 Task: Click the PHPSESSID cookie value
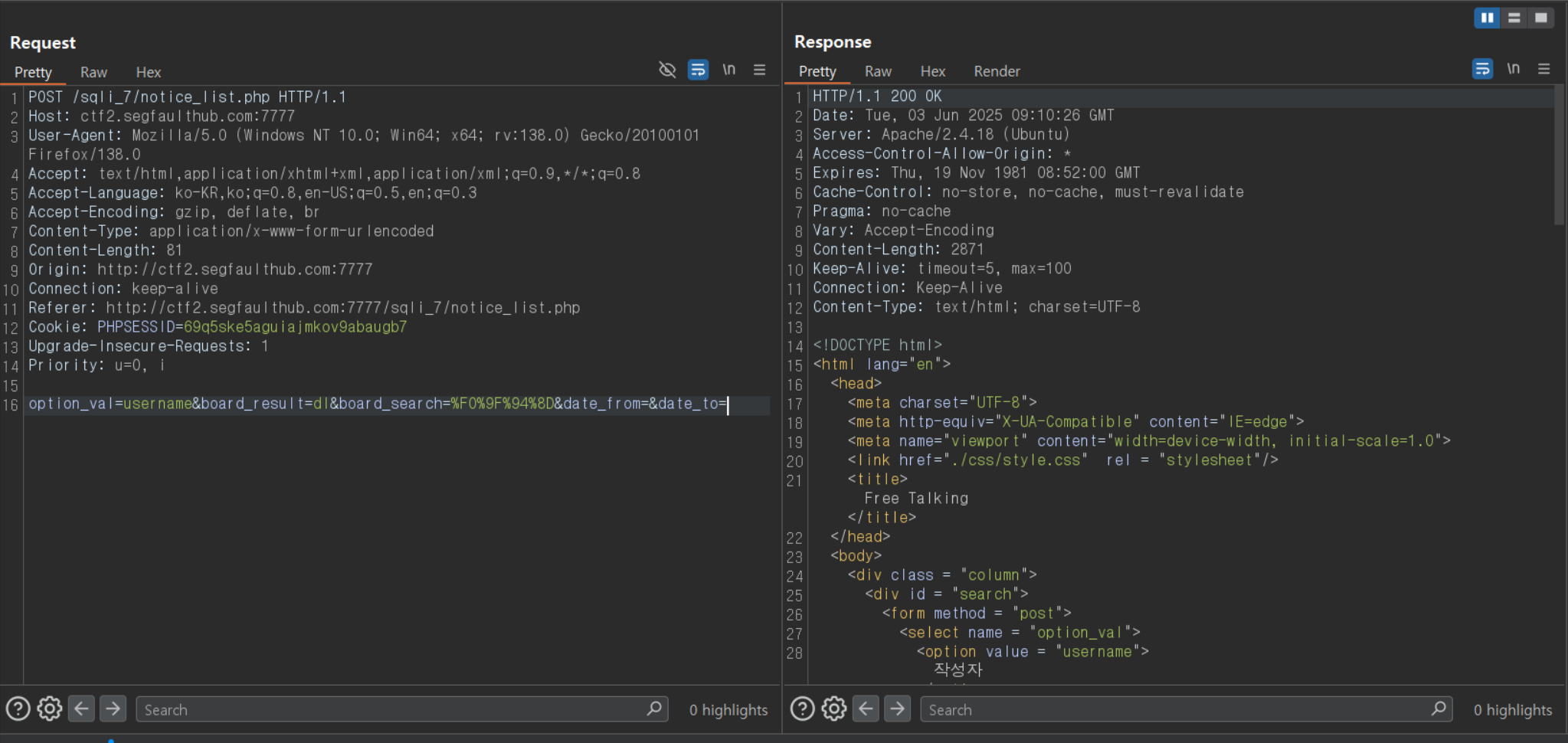(295, 327)
